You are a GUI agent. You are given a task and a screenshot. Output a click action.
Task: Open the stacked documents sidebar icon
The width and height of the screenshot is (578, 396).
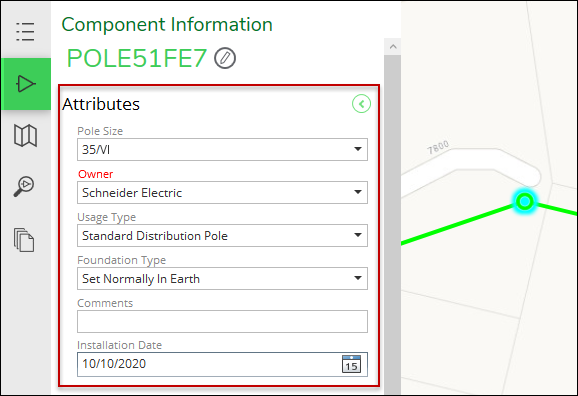click(24, 240)
